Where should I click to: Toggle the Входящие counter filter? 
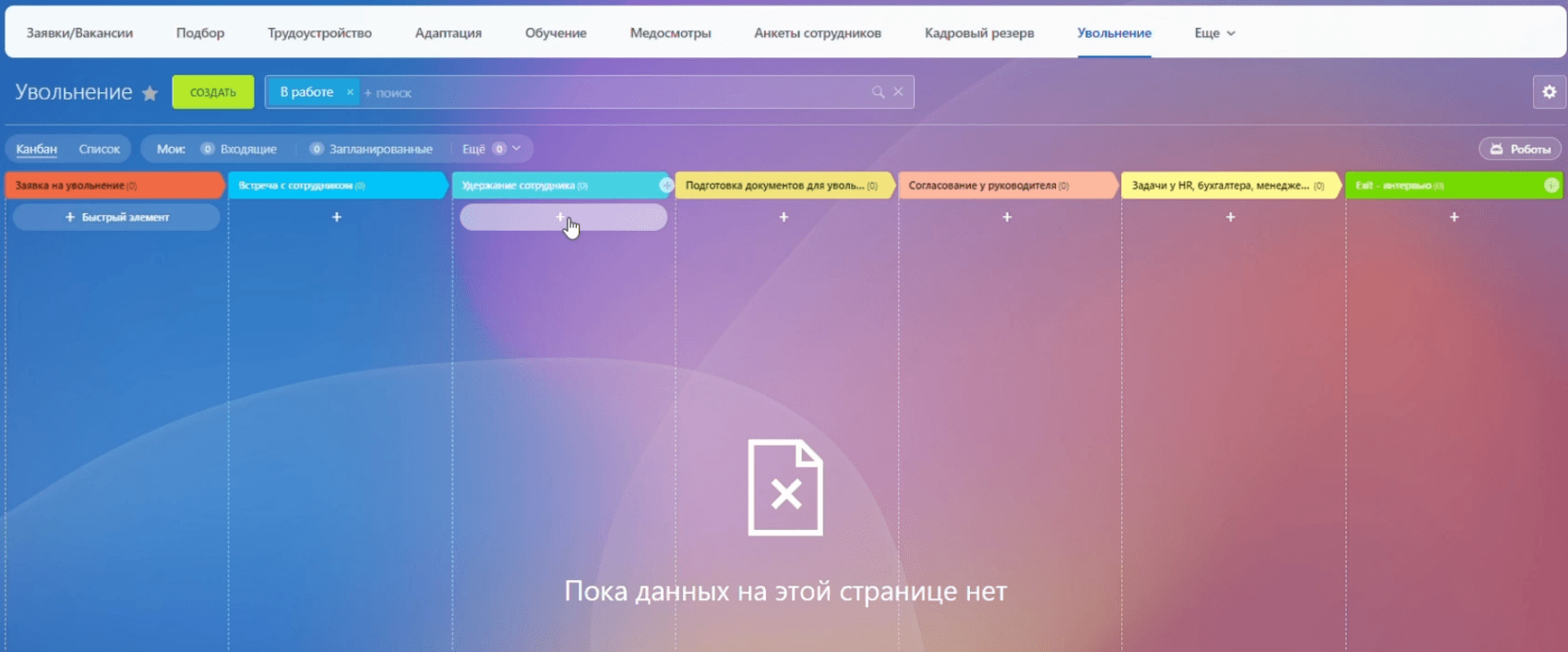tap(239, 149)
